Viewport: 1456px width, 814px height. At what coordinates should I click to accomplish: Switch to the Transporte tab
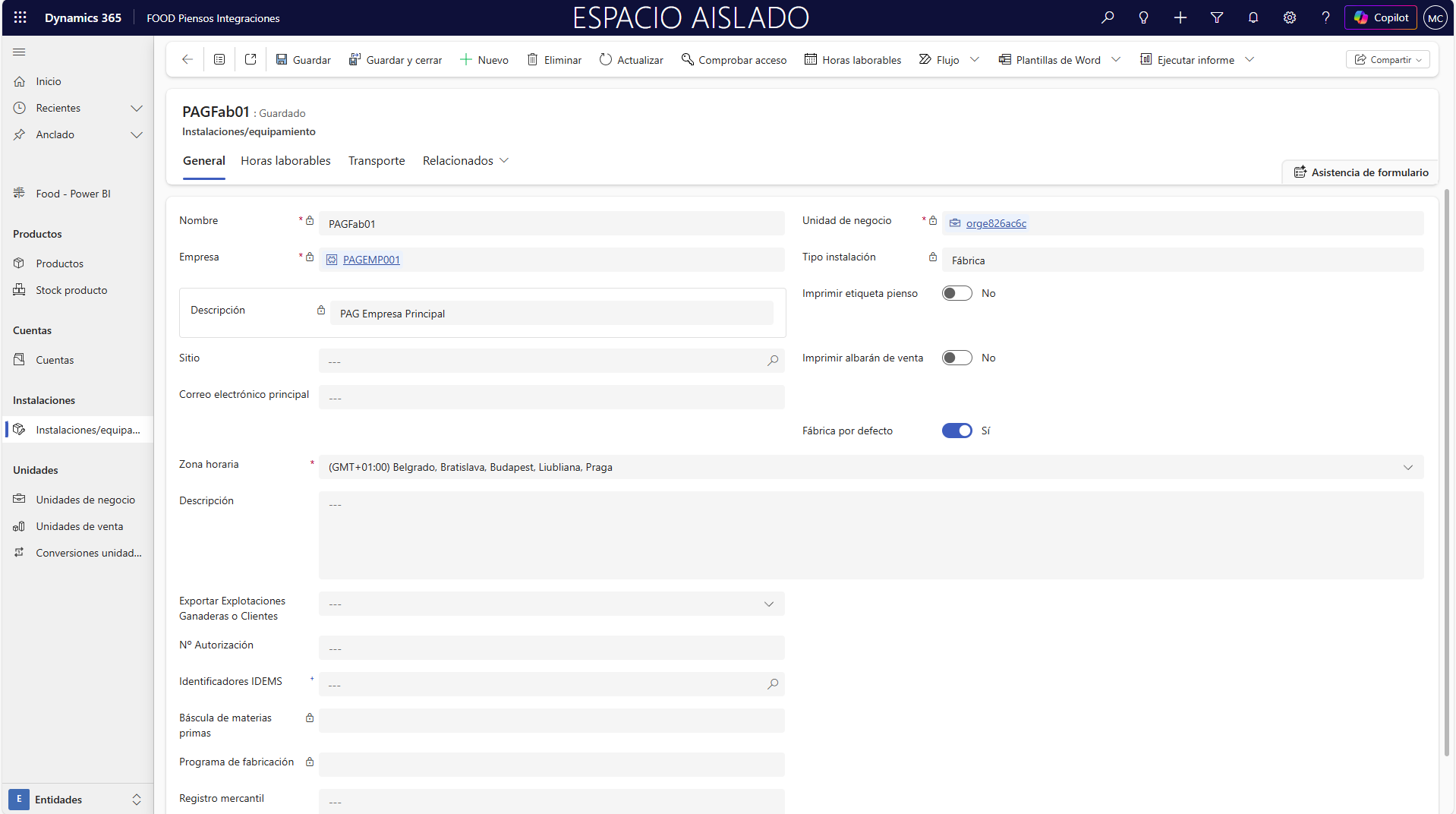coord(377,161)
